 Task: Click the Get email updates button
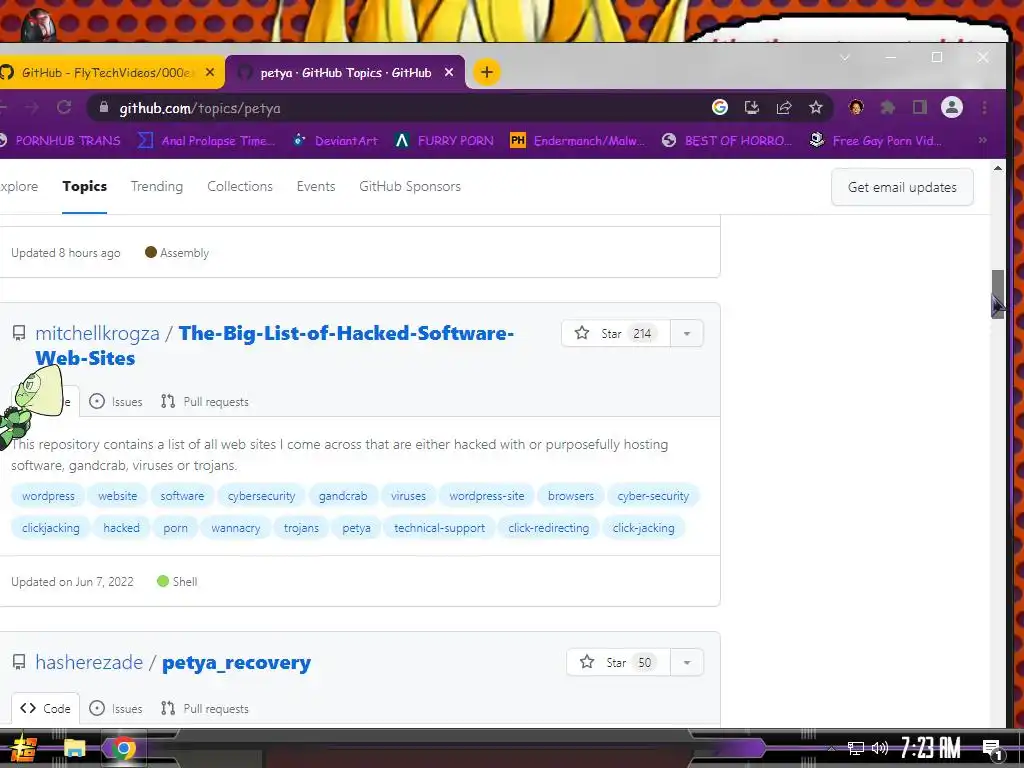click(x=902, y=187)
